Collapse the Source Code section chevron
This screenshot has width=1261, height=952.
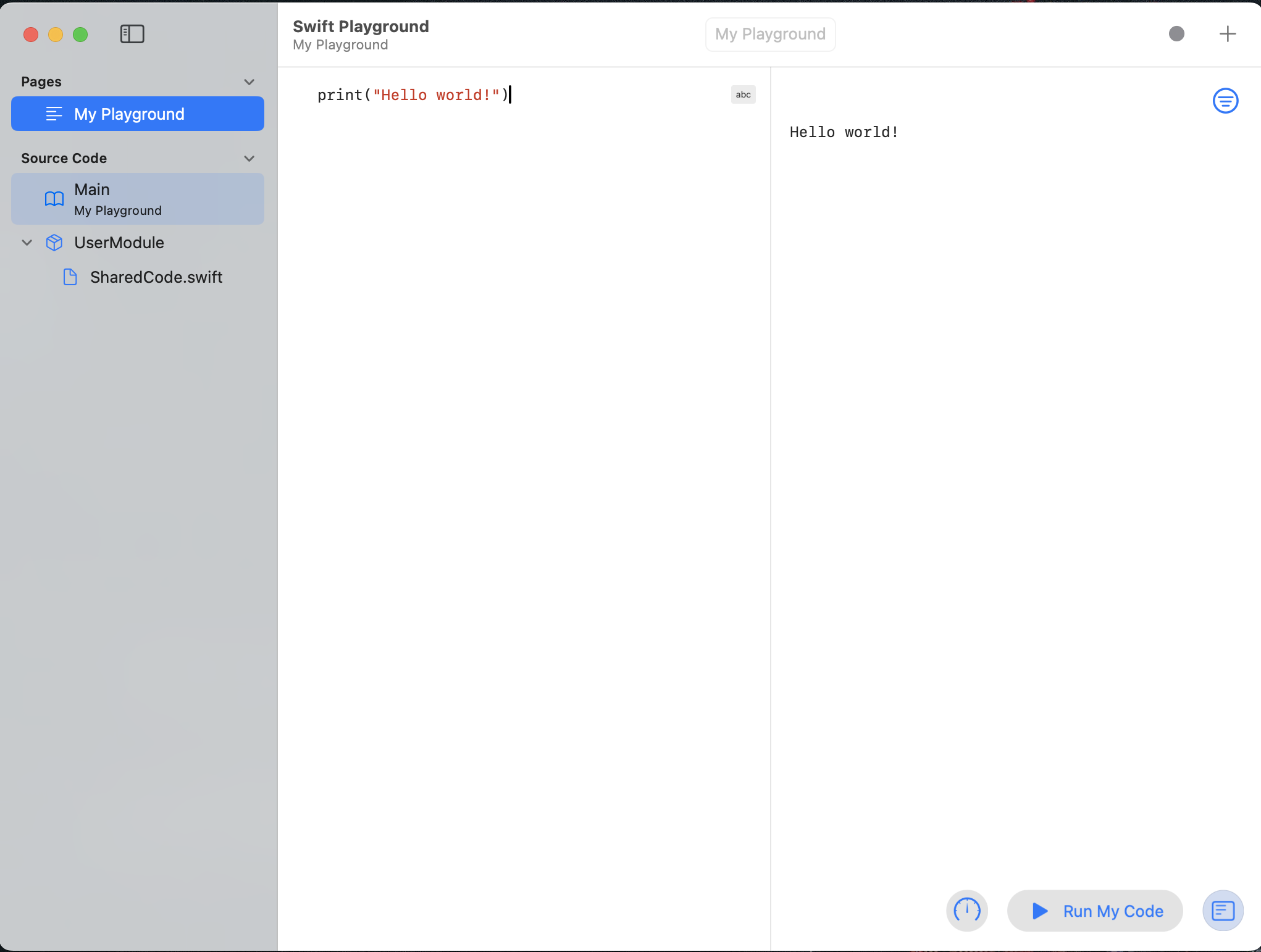click(x=249, y=159)
